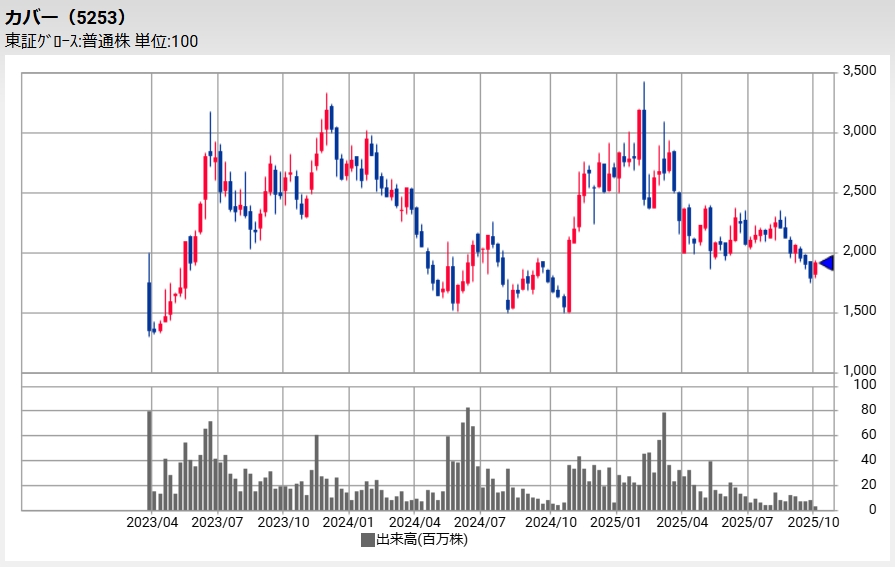Click the 1,500 price axis label

click(x=859, y=312)
